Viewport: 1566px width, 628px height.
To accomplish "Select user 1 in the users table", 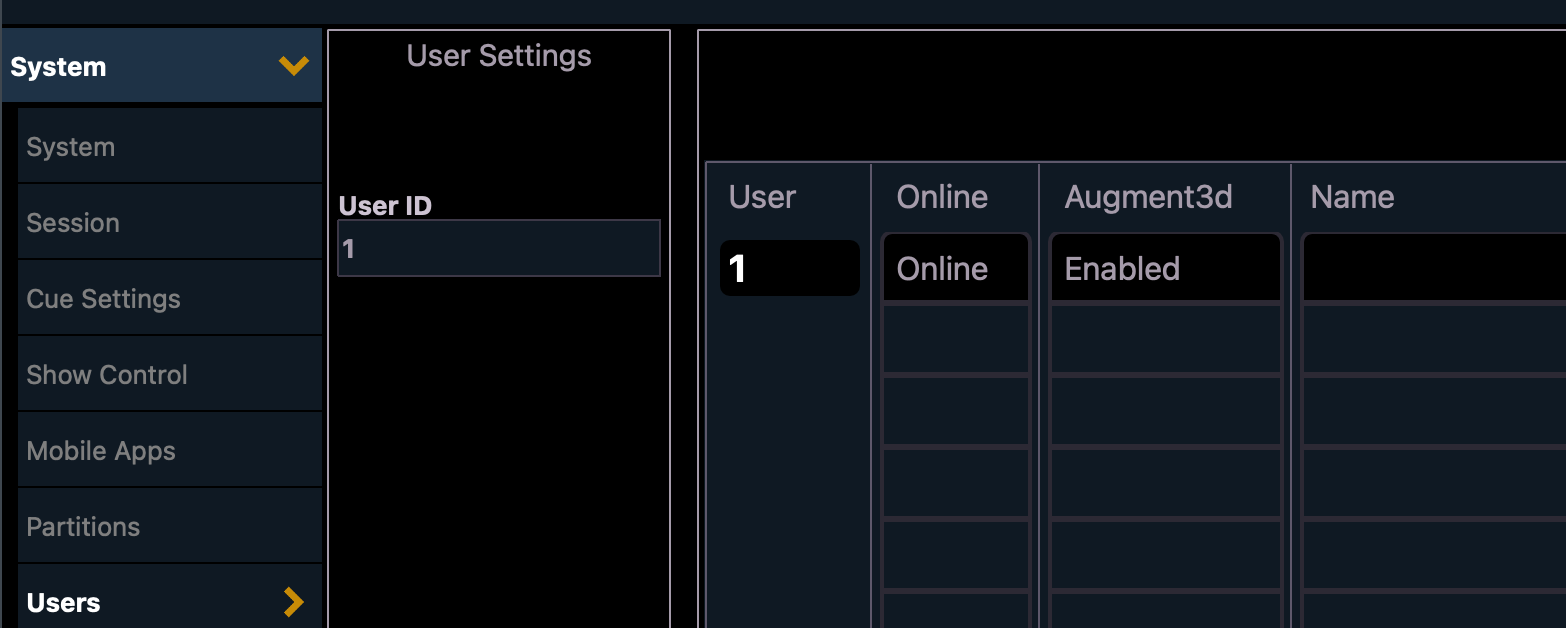I will point(789,267).
